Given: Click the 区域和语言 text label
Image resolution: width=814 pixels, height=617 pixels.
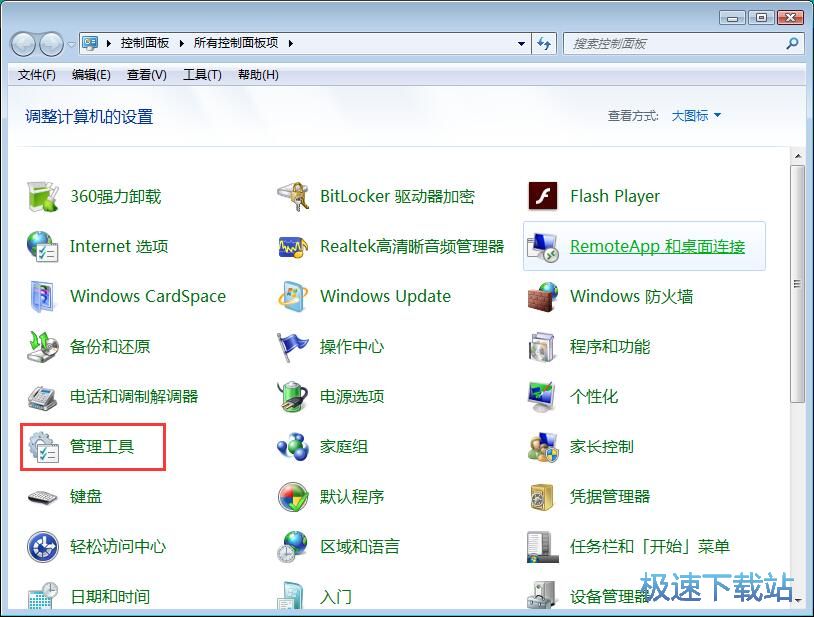Looking at the screenshot, I should pyautogui.click(x=360, y=546).
